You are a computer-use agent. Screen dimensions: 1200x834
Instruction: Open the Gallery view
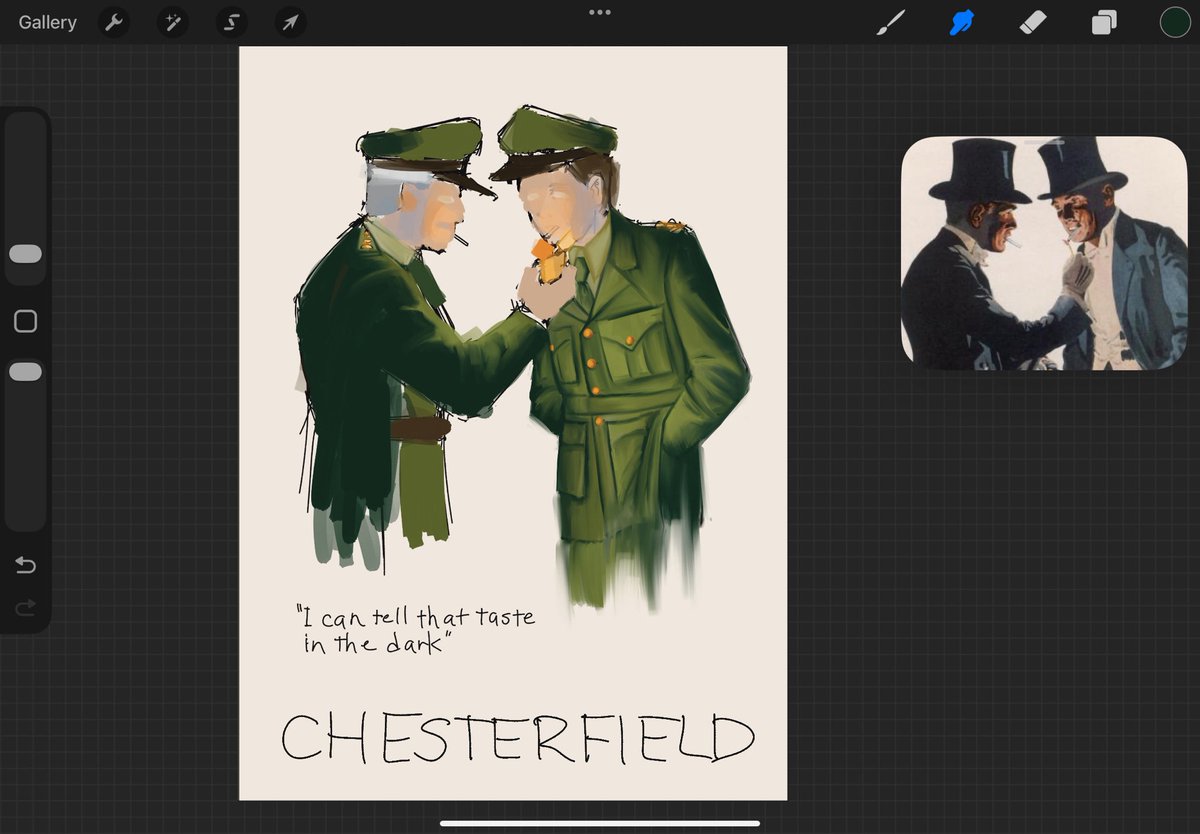47,22
